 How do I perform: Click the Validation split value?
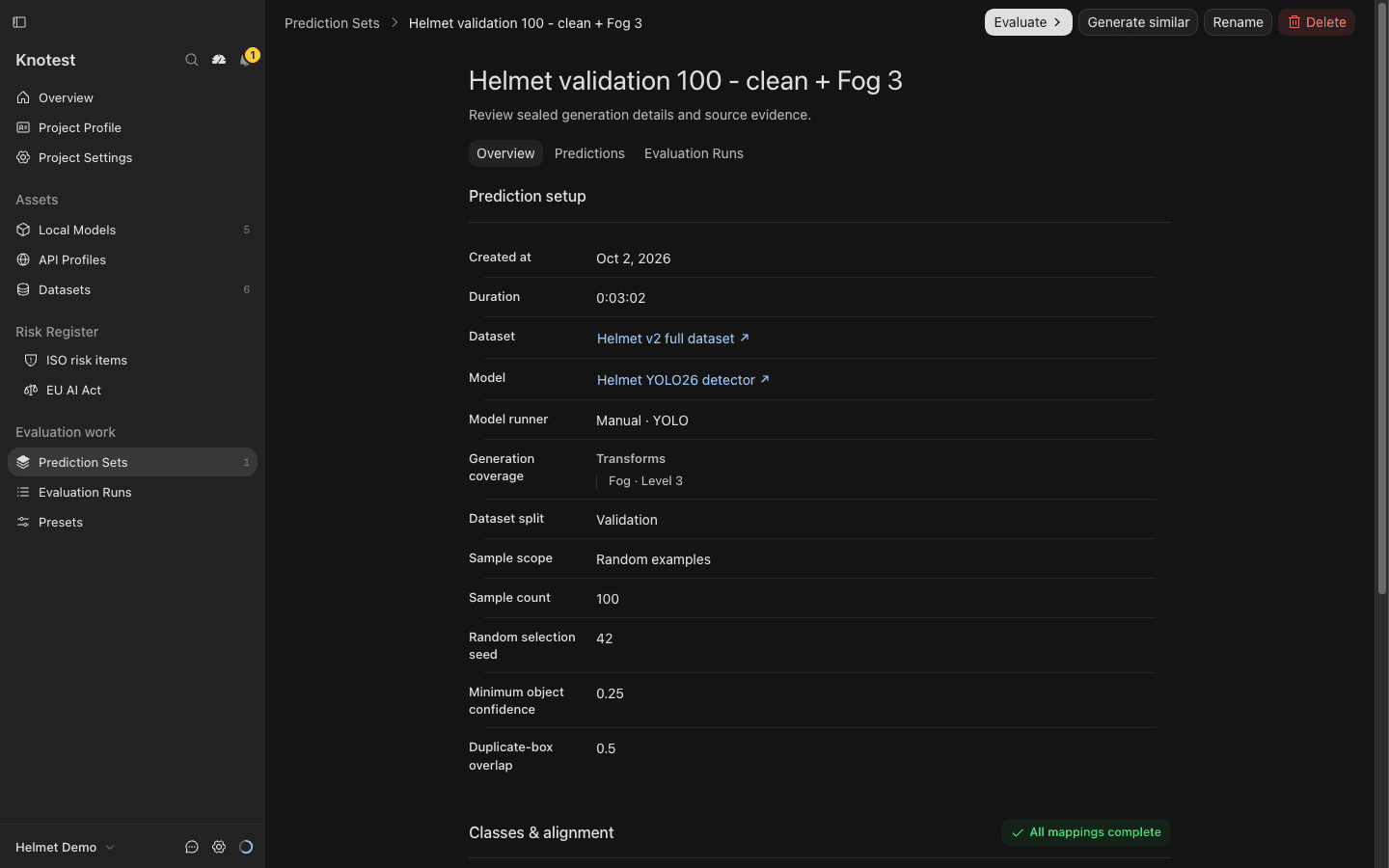(626, 520)
